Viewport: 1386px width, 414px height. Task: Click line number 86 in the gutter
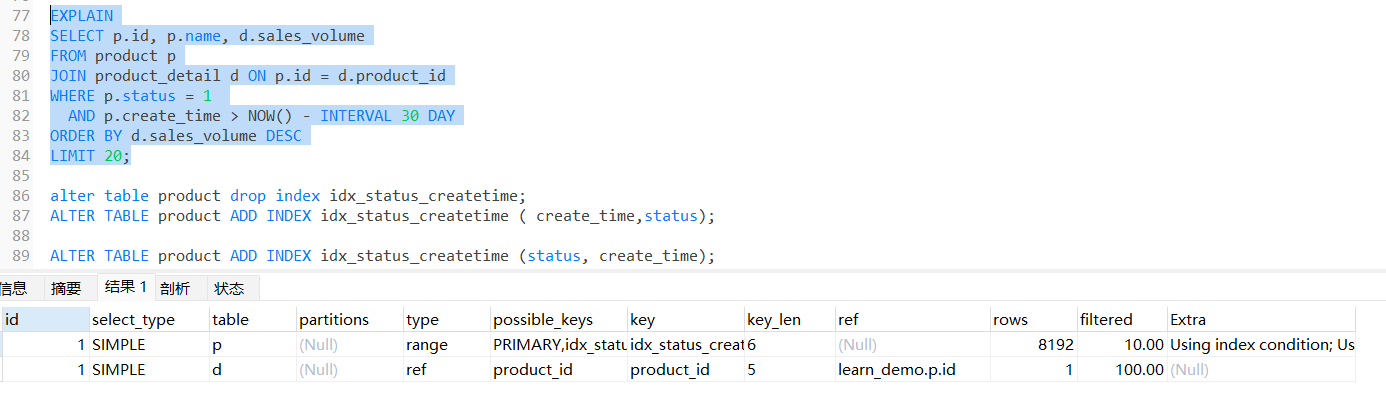tap(23, 196)
